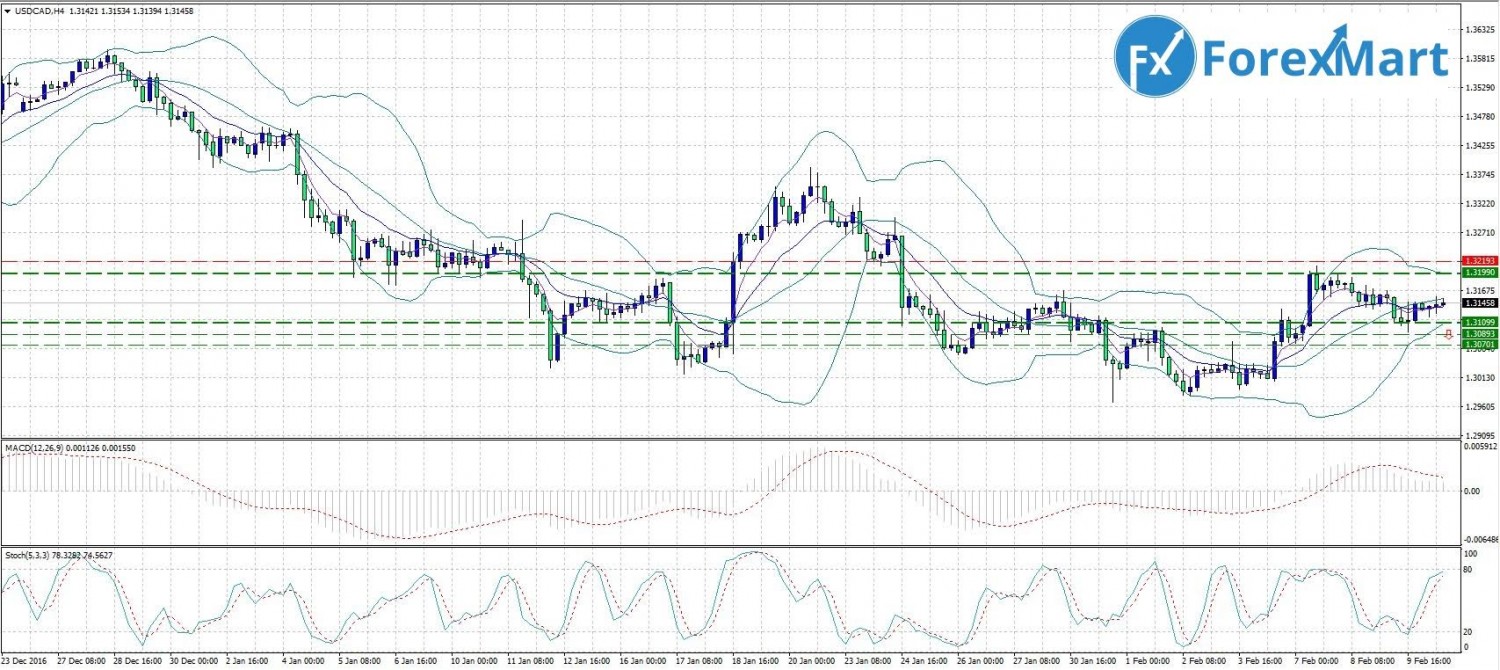Click the 1.29605 value on price scale
The width and height of the screenshot is (1500, 670).
1479,407
